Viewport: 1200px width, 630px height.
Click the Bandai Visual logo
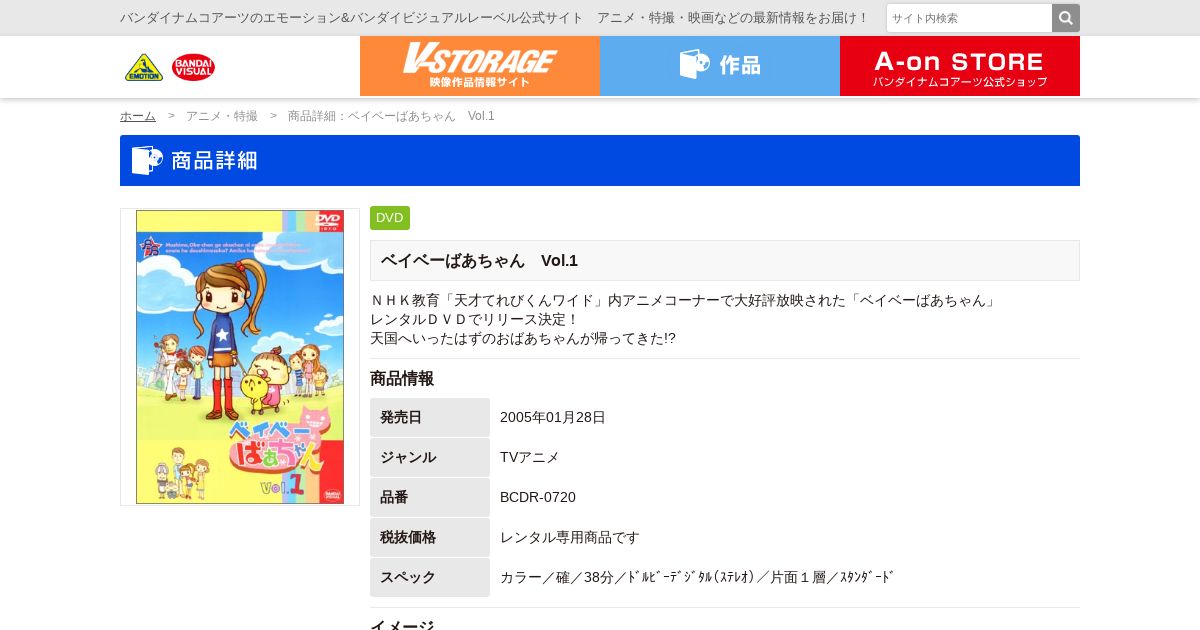(x=193, y=67)
